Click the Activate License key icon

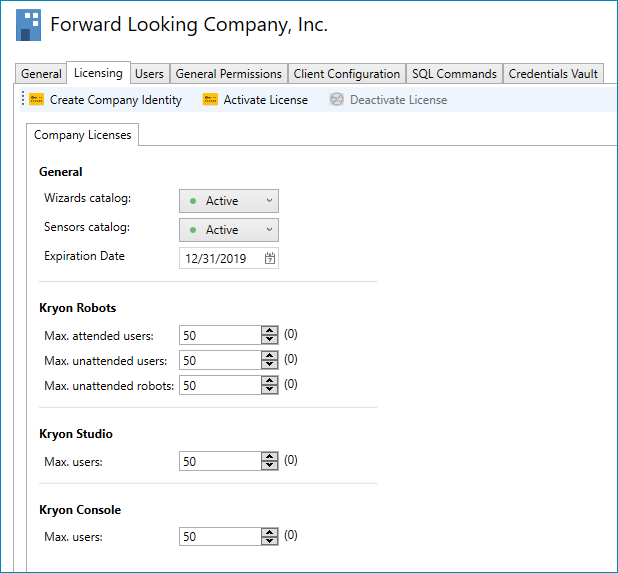(210, 100)
